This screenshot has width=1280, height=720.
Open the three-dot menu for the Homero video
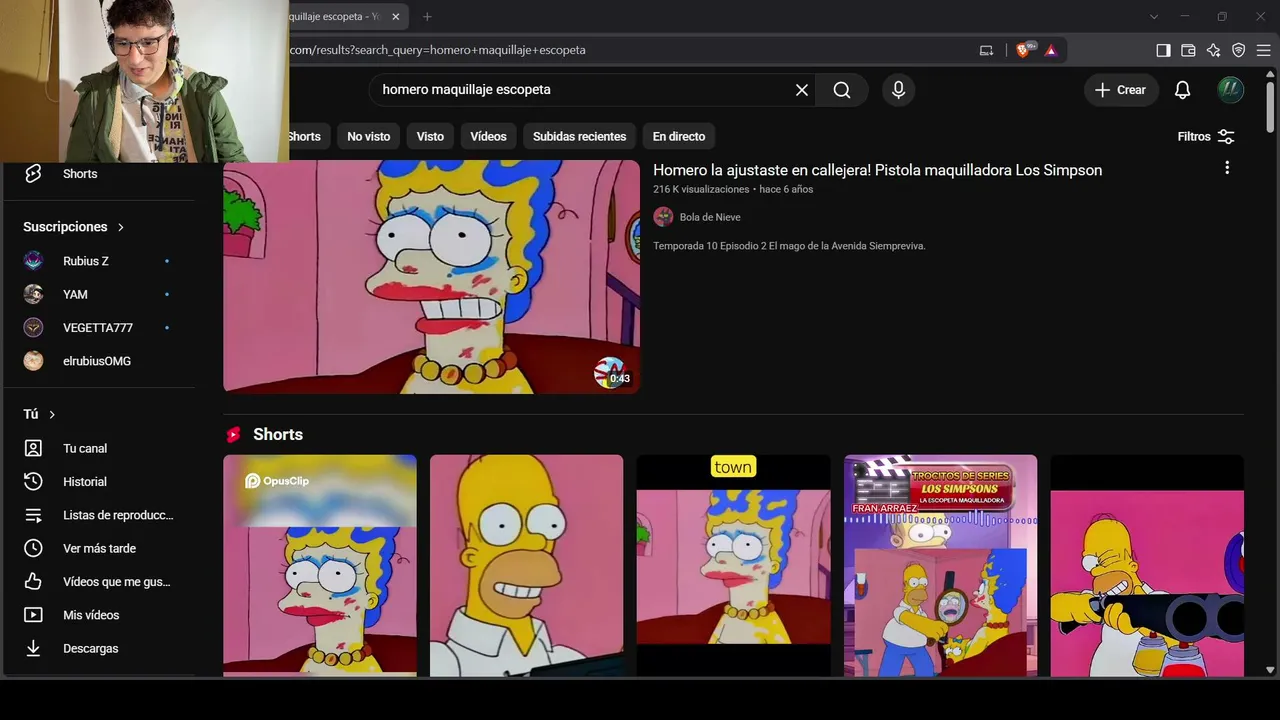coord(1227,168)
